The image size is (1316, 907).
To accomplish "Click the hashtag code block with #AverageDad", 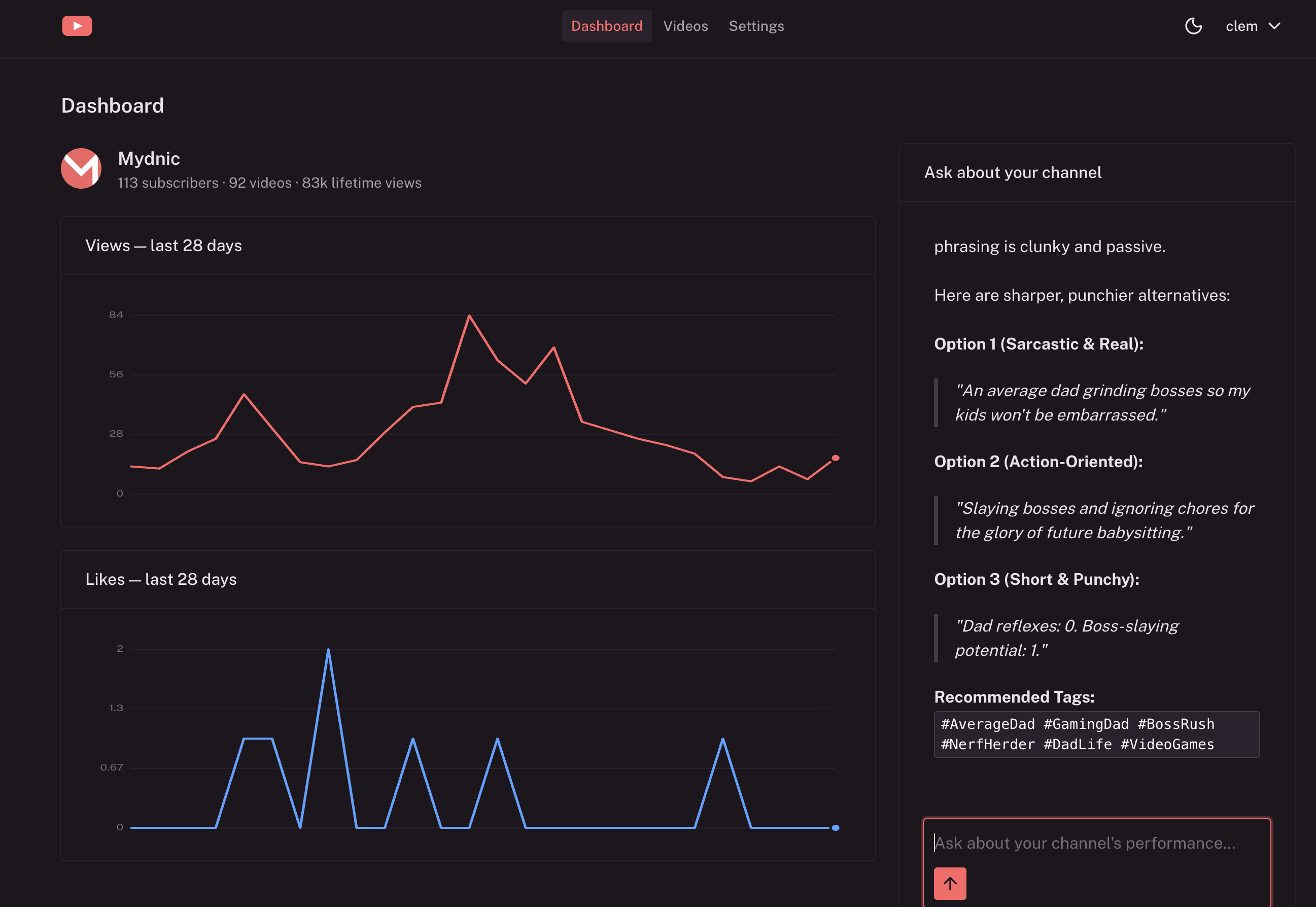I will coord(1097,734).
